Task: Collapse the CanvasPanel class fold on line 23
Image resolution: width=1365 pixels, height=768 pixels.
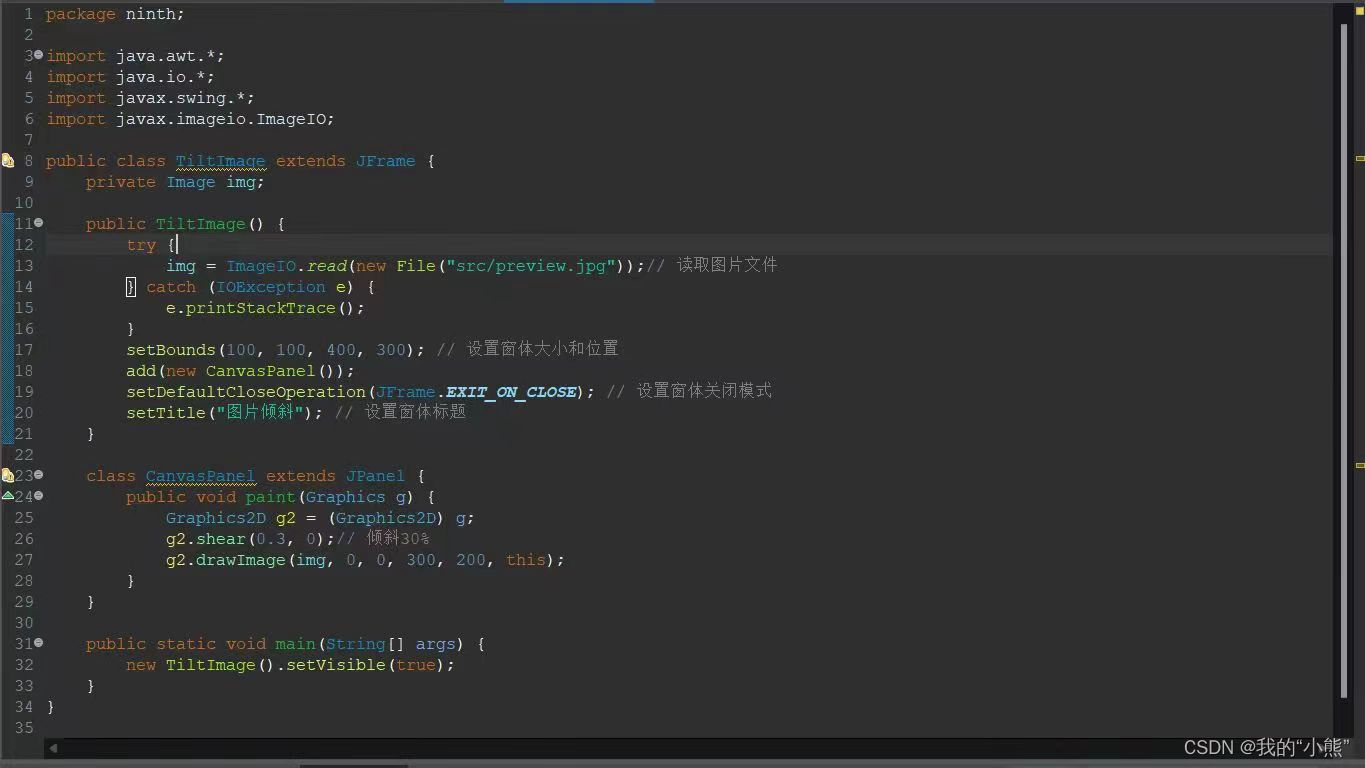Action: [x=39, y=474]
